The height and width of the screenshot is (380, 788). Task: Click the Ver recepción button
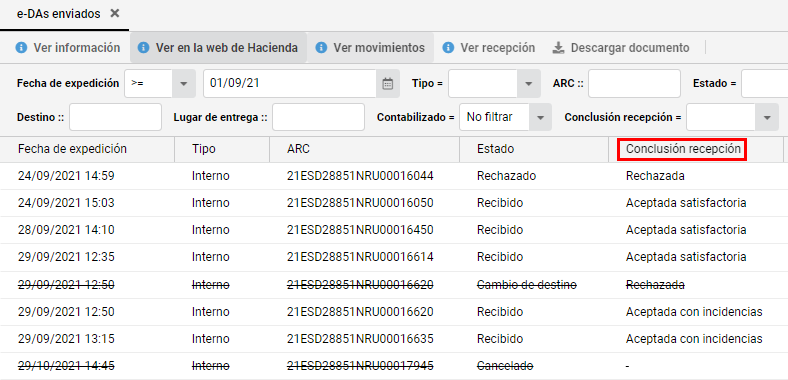point(488,48)
